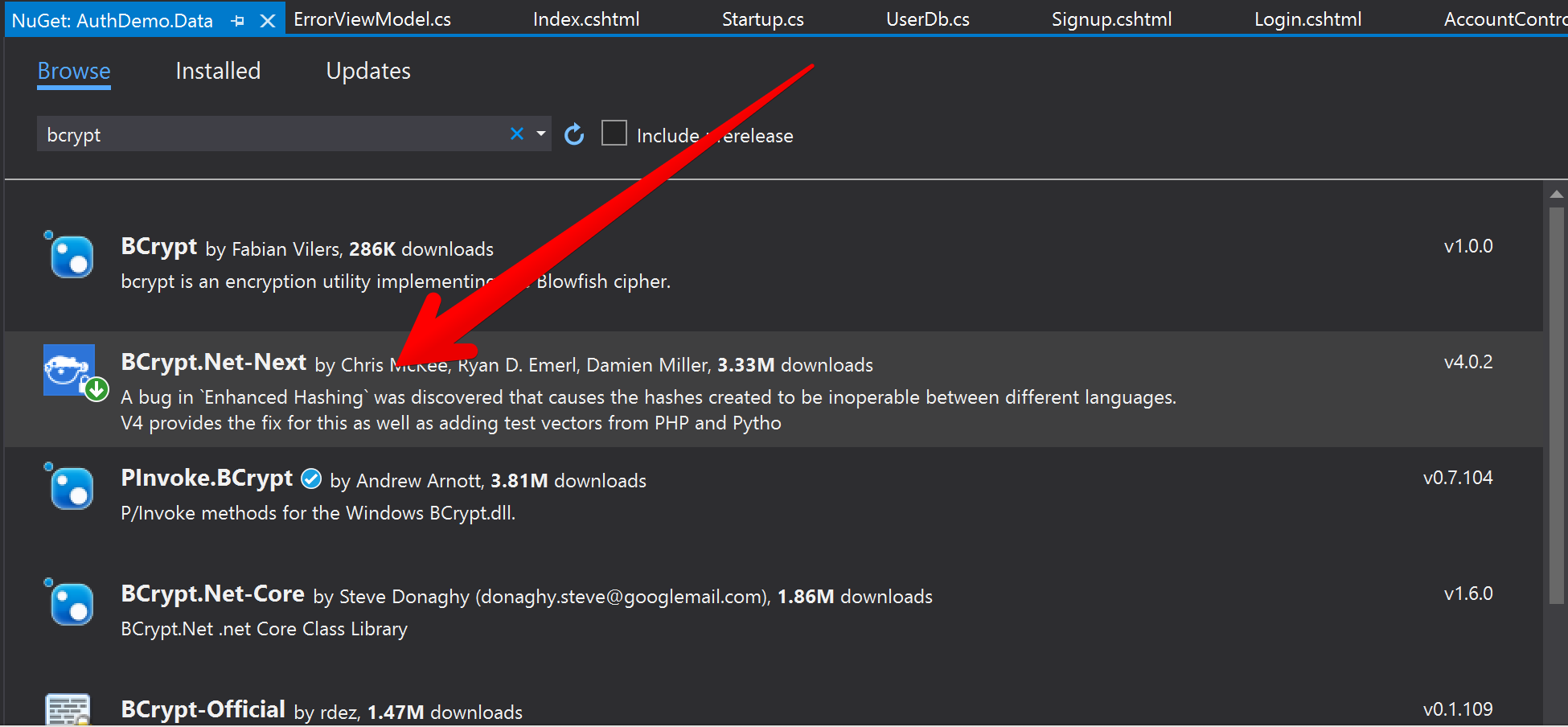1568x727 pixels.
Task: Open the Signup.cshtml document tab
Action: pos(1111,19)
